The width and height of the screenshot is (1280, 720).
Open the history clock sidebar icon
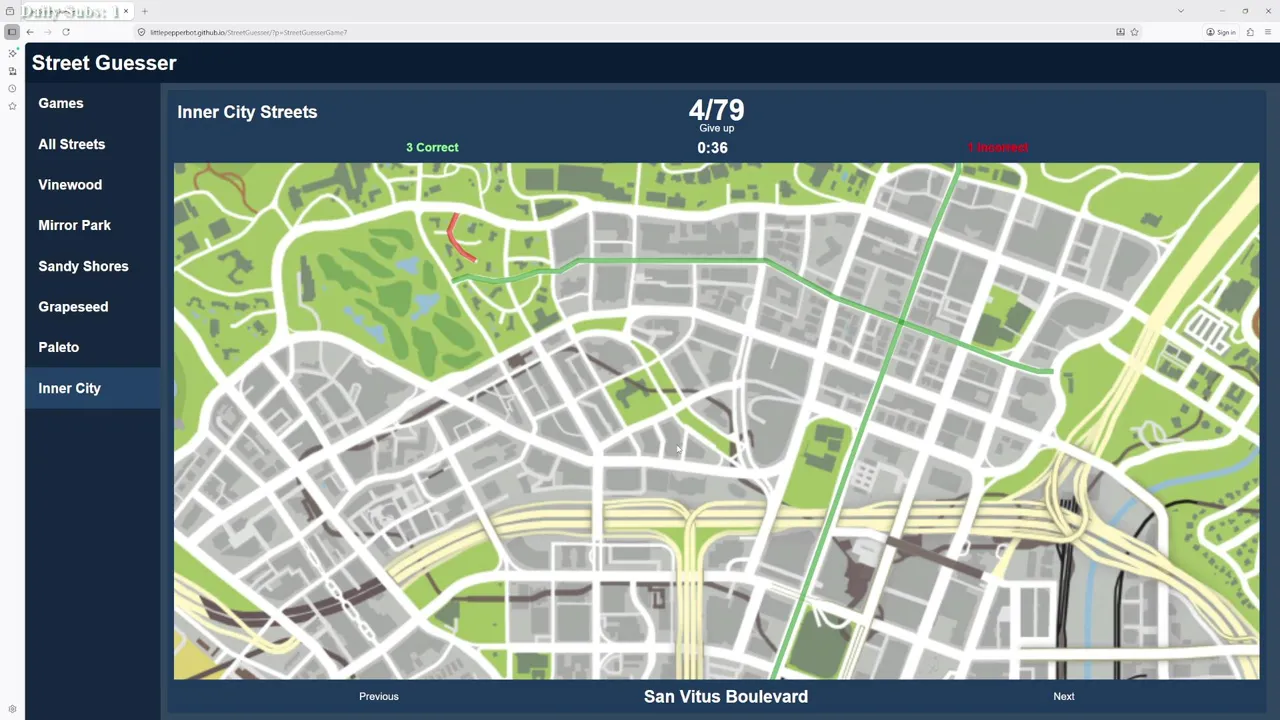12,88
